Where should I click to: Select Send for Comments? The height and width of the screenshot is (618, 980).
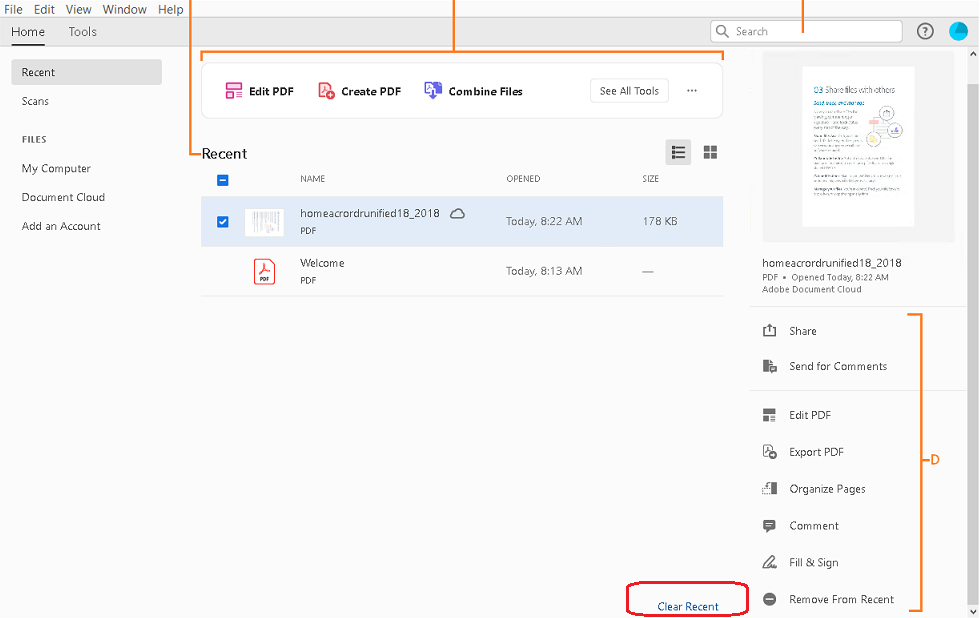click(838, 366)
